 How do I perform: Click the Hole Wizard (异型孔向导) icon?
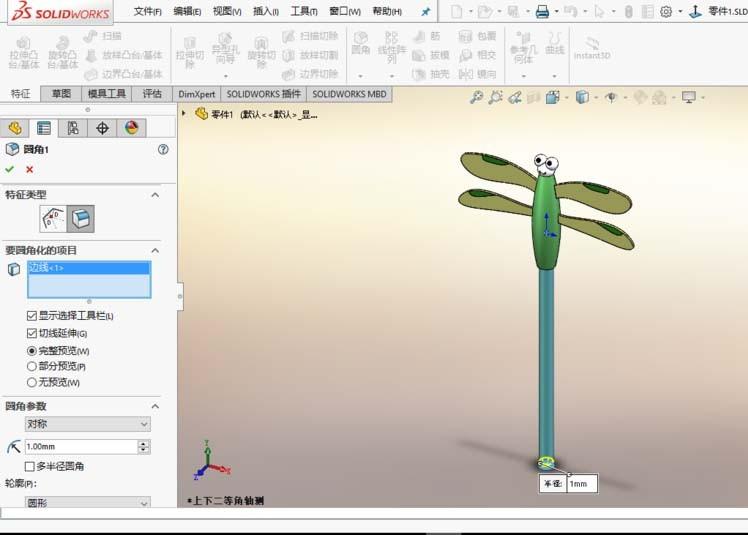[225, 49]
